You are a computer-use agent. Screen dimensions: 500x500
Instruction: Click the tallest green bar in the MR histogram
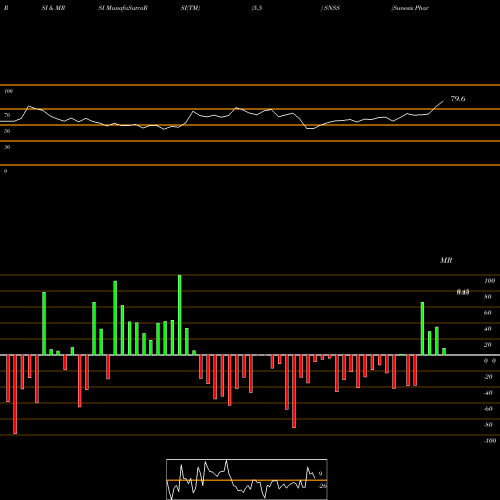pyautogui.click(x=180, y=315)
